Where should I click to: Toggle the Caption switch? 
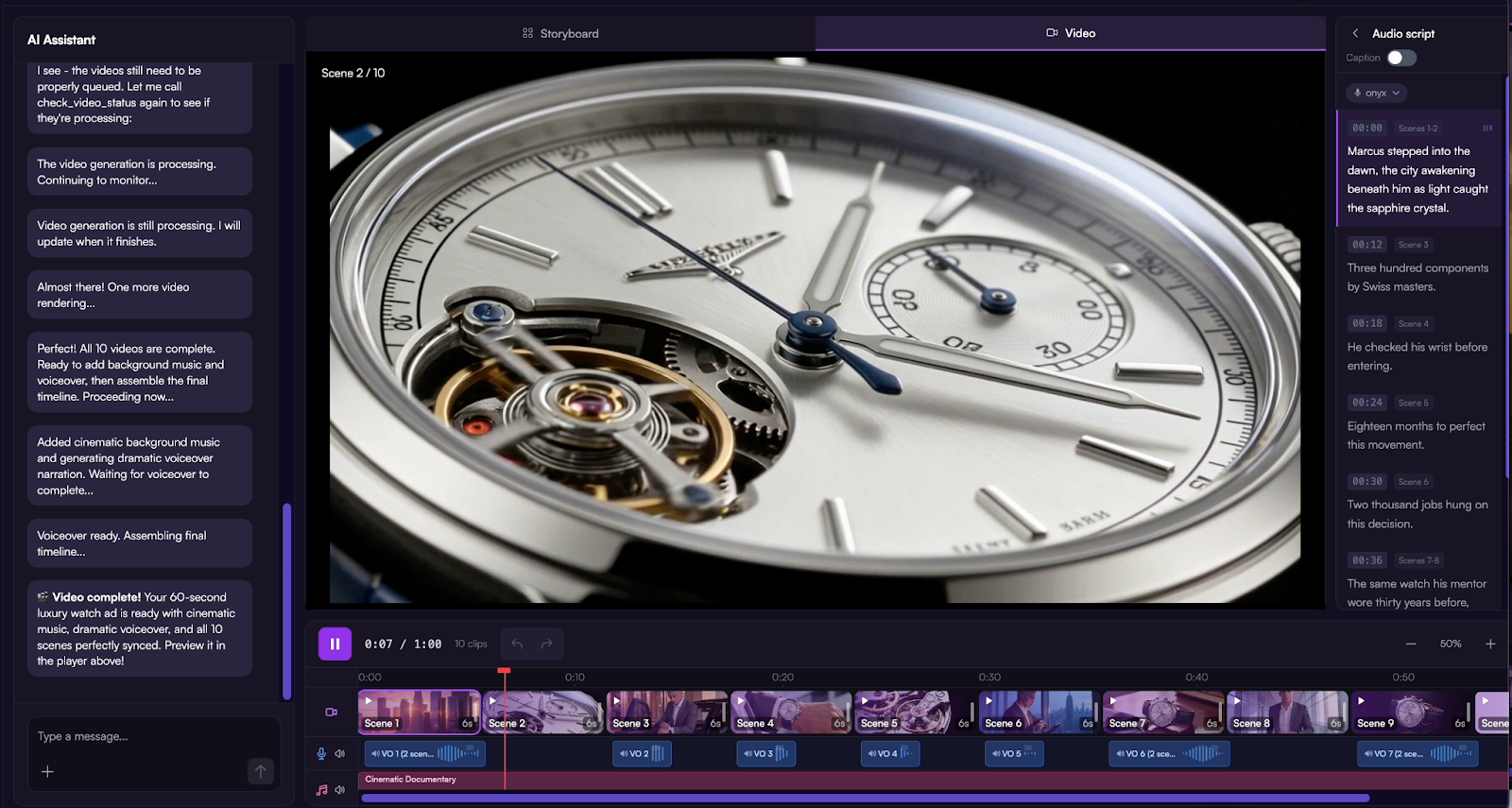1400,58
